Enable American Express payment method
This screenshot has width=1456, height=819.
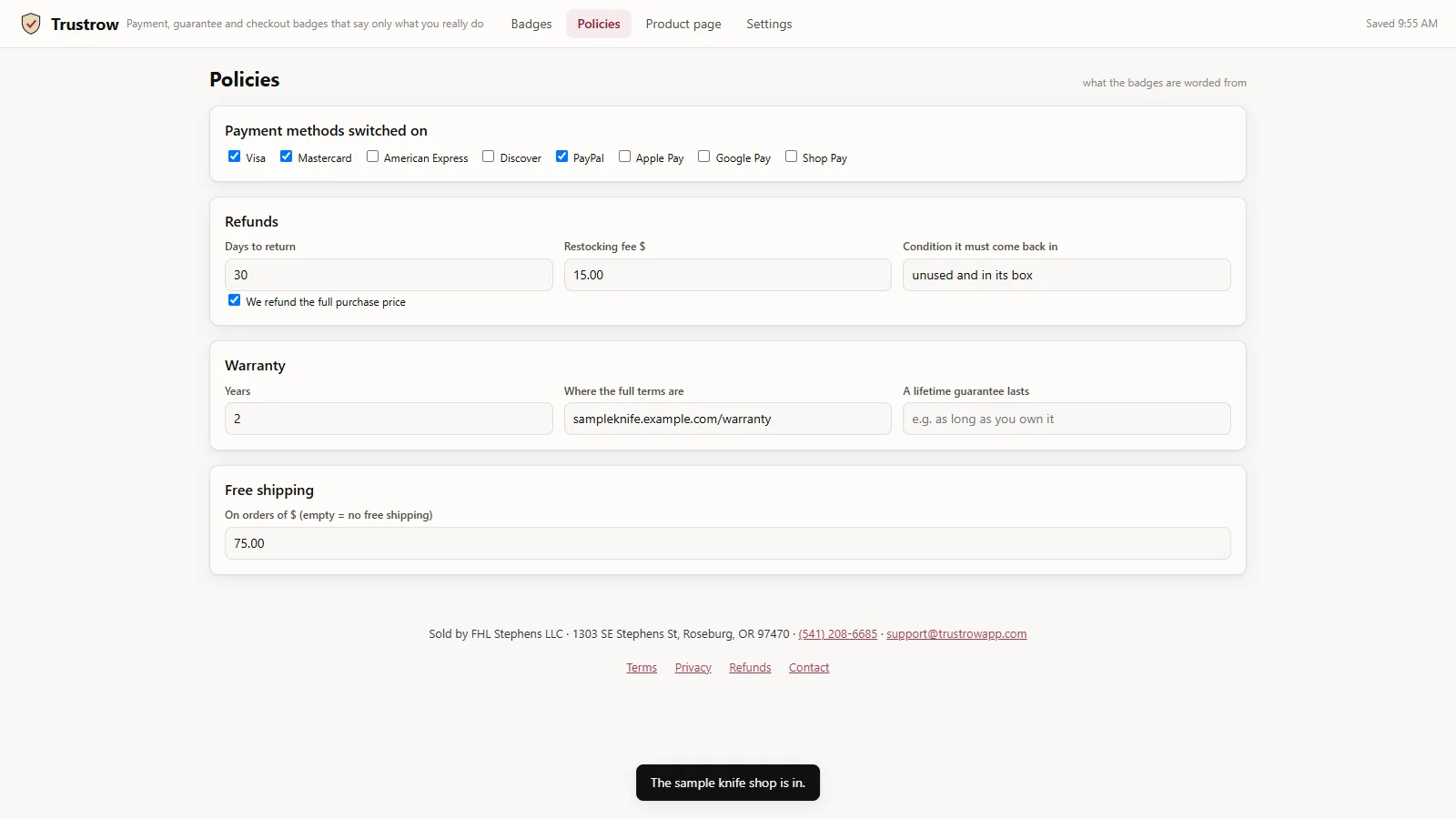pos(372,157)
